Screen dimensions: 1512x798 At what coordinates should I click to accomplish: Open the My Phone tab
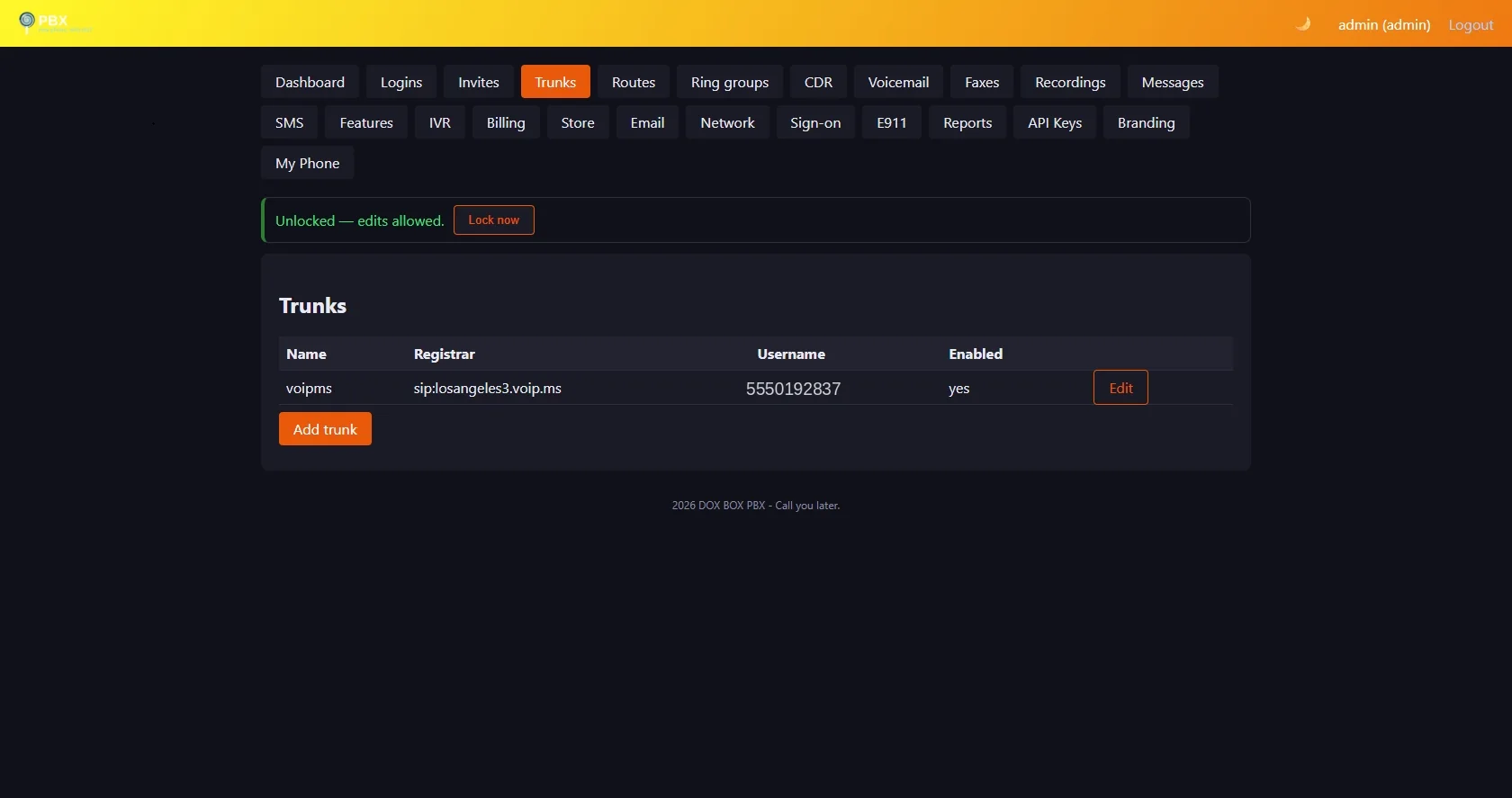point(307,163)
